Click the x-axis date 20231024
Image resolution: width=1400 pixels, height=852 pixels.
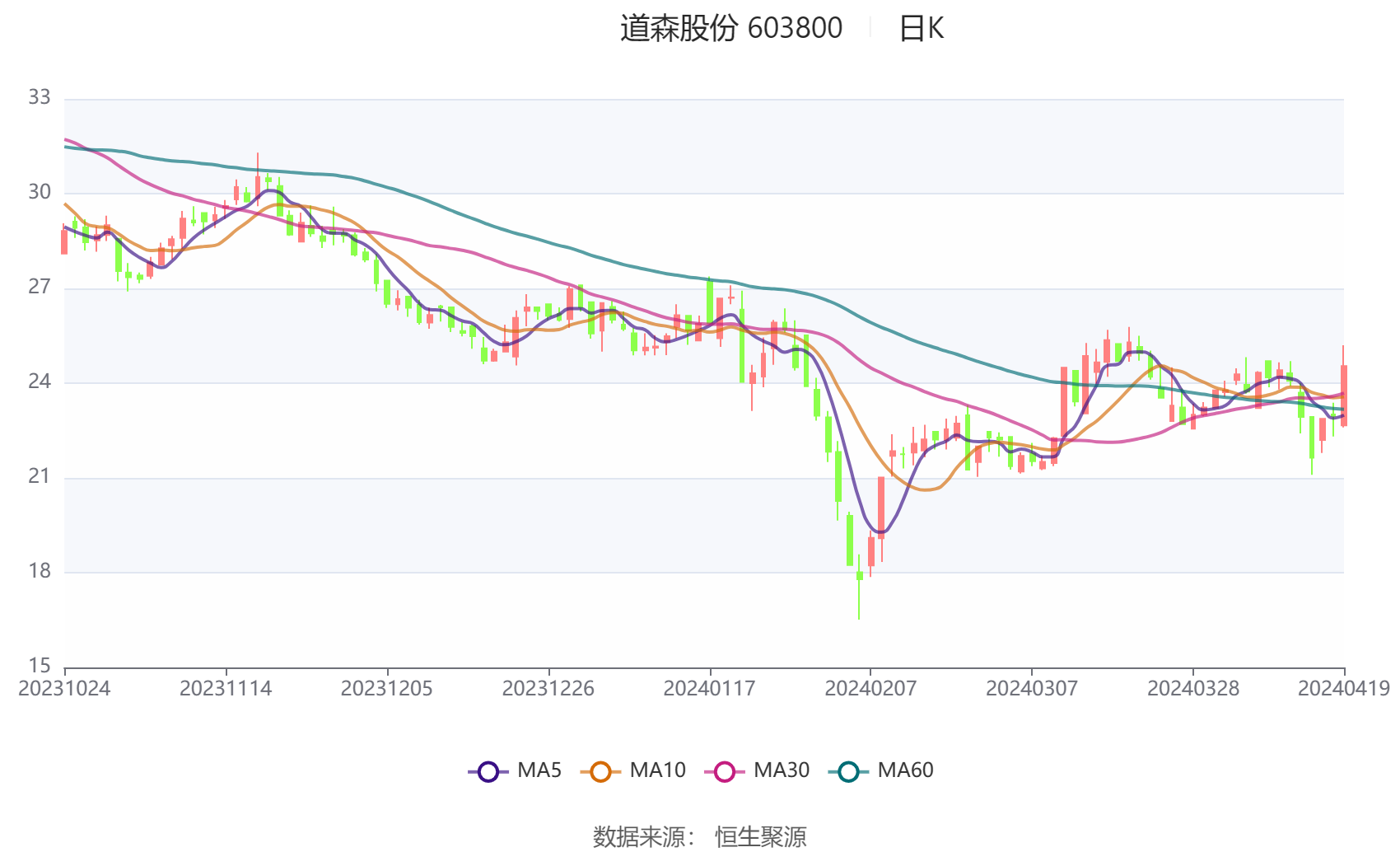[64, 689]
